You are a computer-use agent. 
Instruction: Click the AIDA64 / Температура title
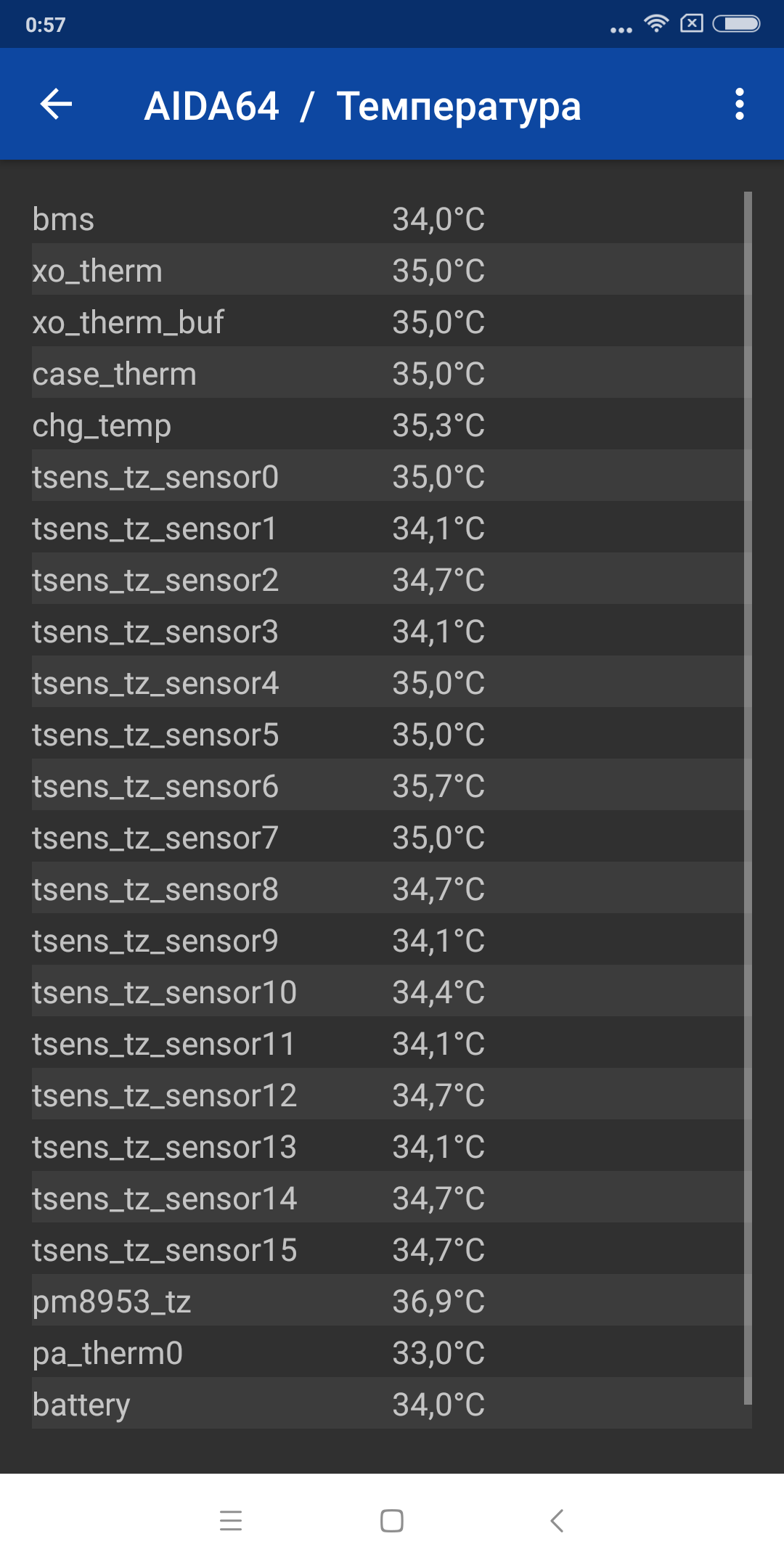point(362,106)
